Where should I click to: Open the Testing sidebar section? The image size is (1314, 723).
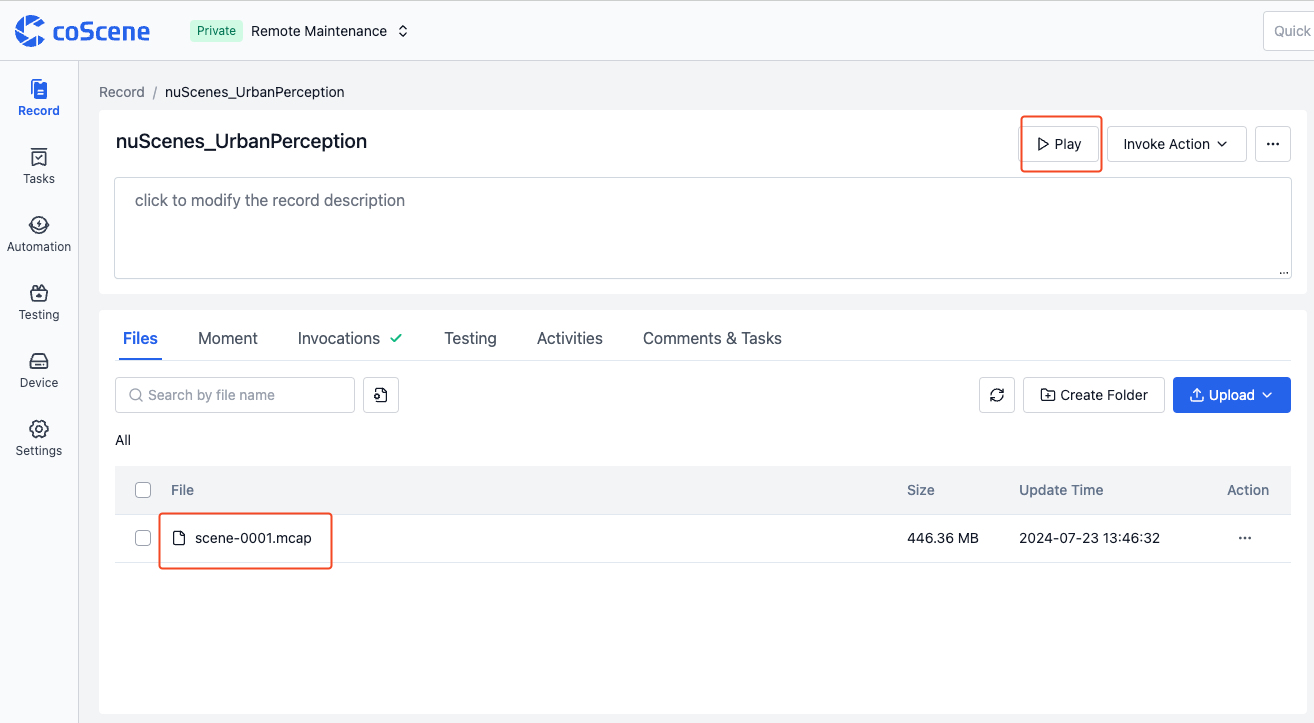[39, 302]
